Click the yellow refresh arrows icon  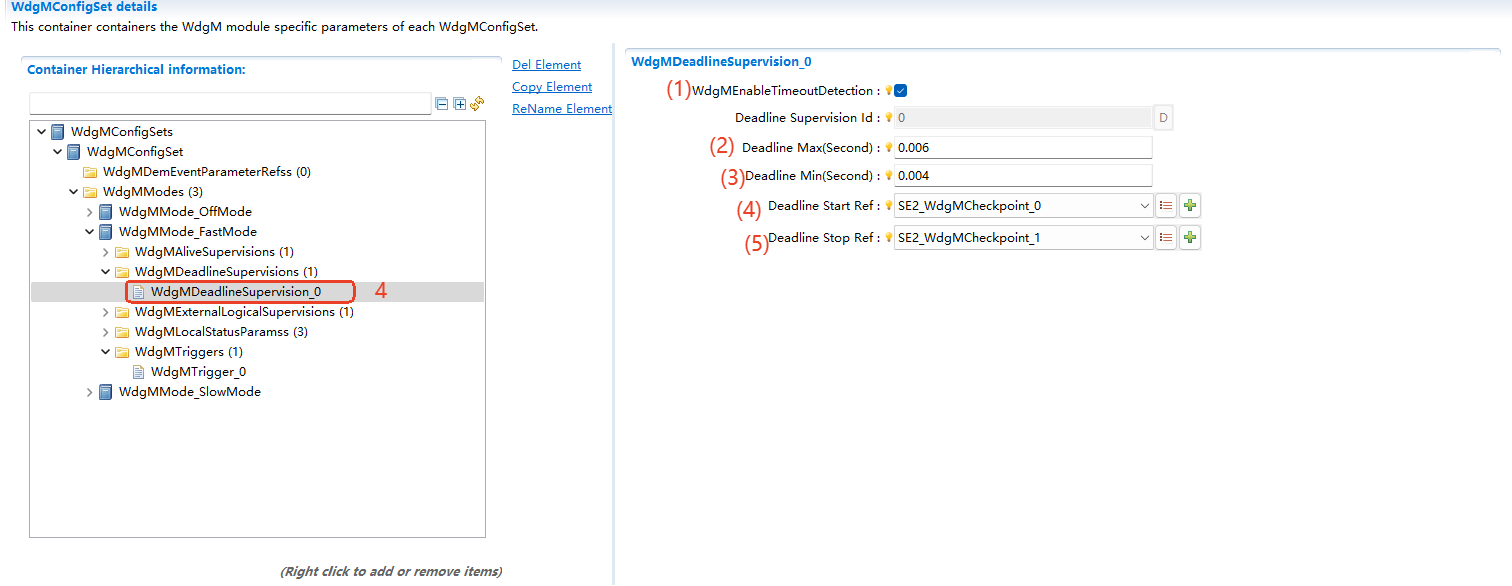pyautogui.click(x=477, y=104)
